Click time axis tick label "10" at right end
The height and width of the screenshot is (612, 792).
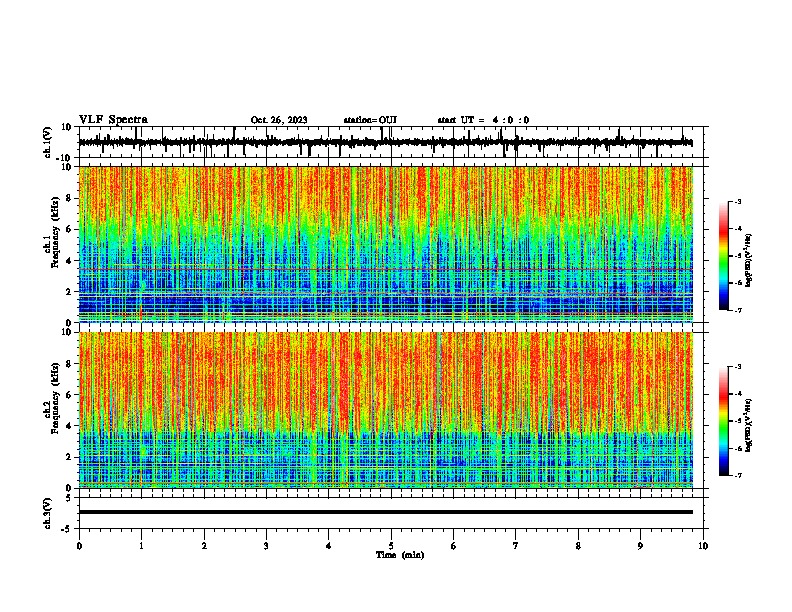click(x=703, y=546)
